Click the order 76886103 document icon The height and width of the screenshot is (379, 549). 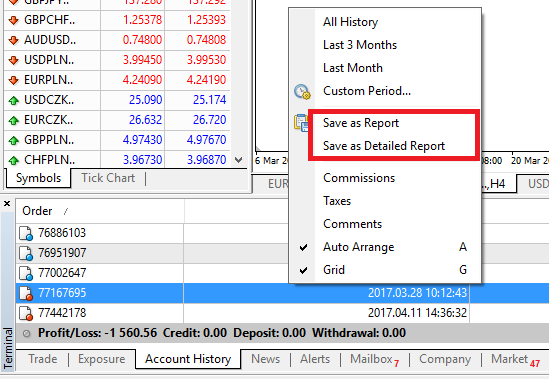[26, 233]
